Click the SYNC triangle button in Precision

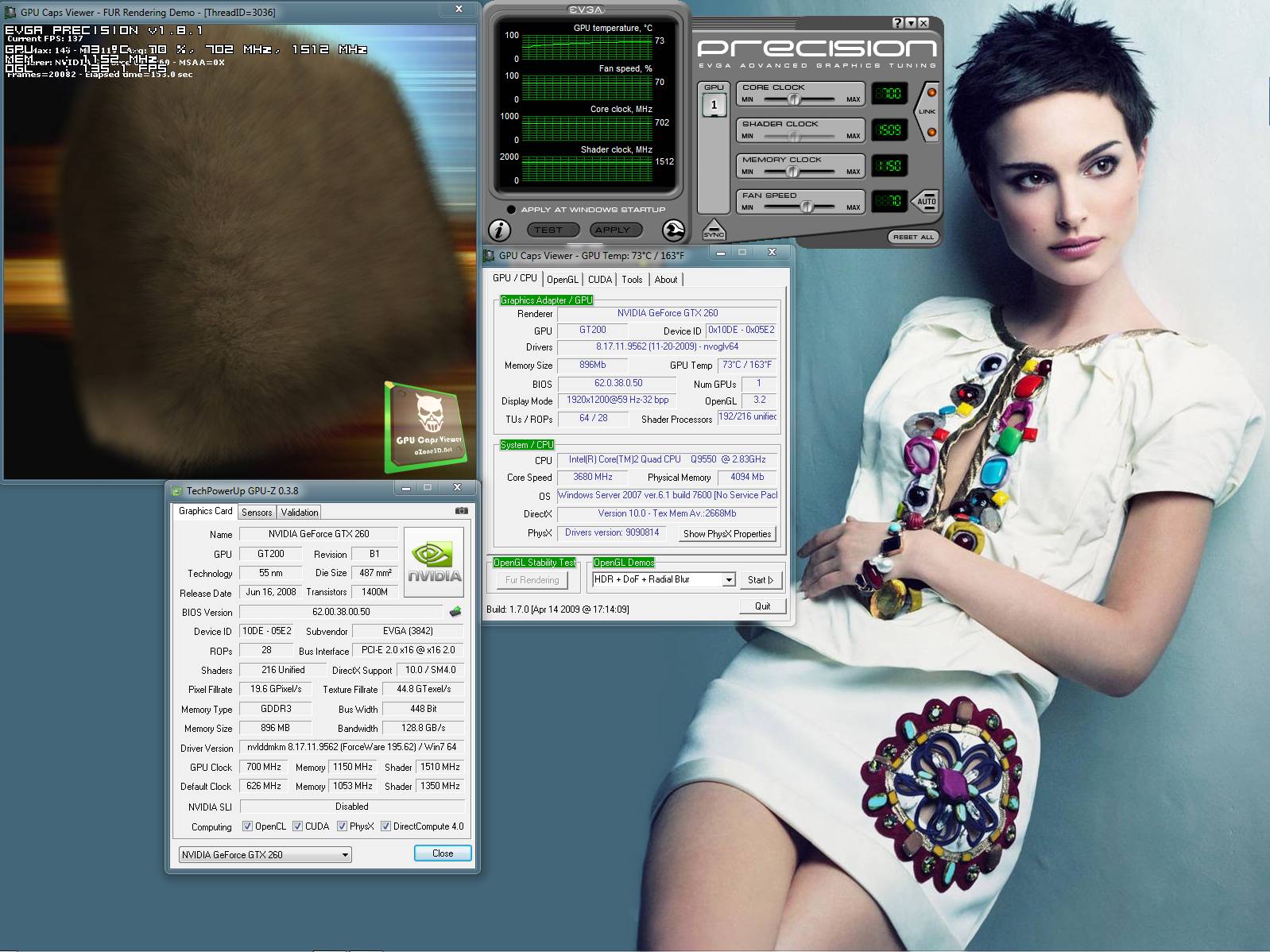[714, 230]
